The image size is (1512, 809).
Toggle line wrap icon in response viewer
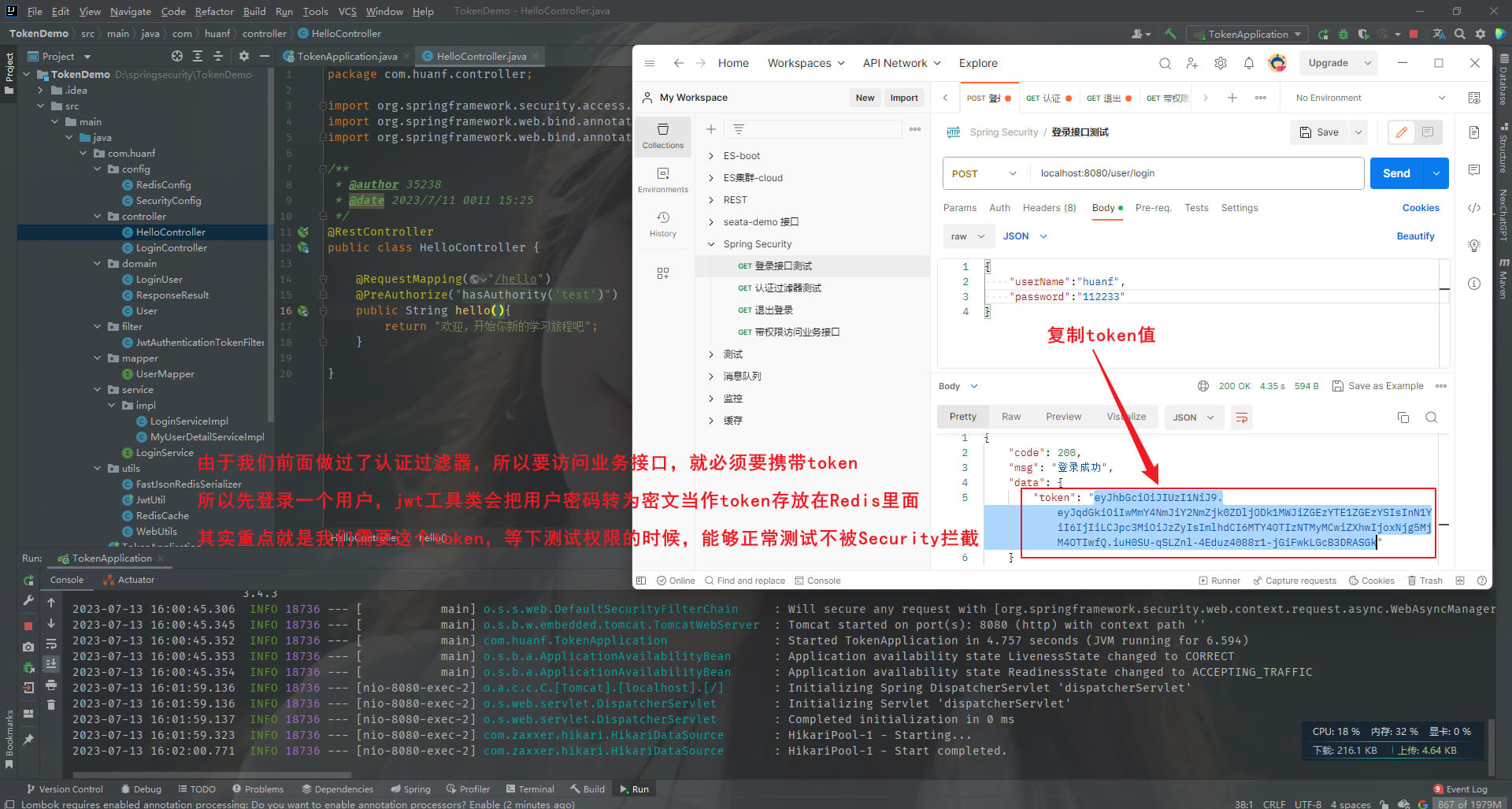coord(1242,417)
